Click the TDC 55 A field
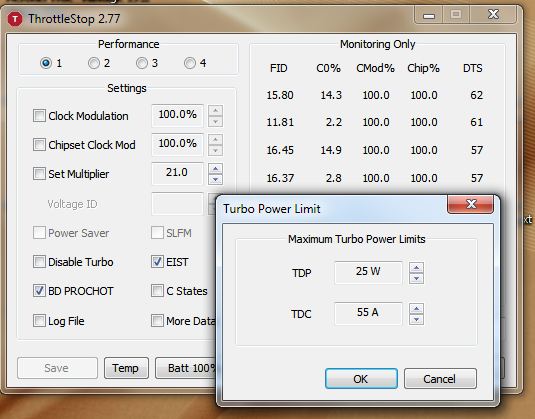Screen dimensions: 535x419 (x=368, y=314)
